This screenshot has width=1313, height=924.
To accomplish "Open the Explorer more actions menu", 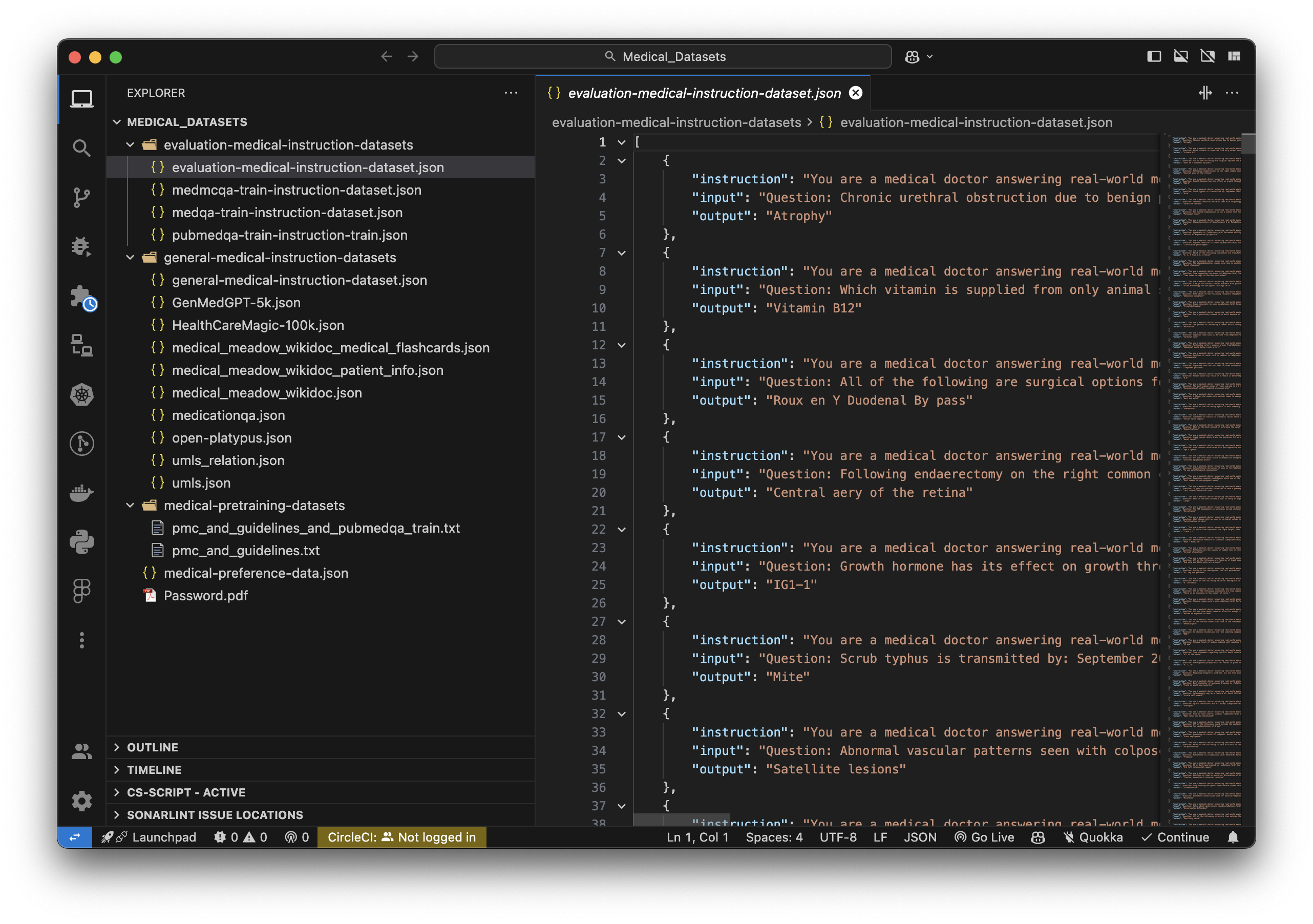I will 511,93.
